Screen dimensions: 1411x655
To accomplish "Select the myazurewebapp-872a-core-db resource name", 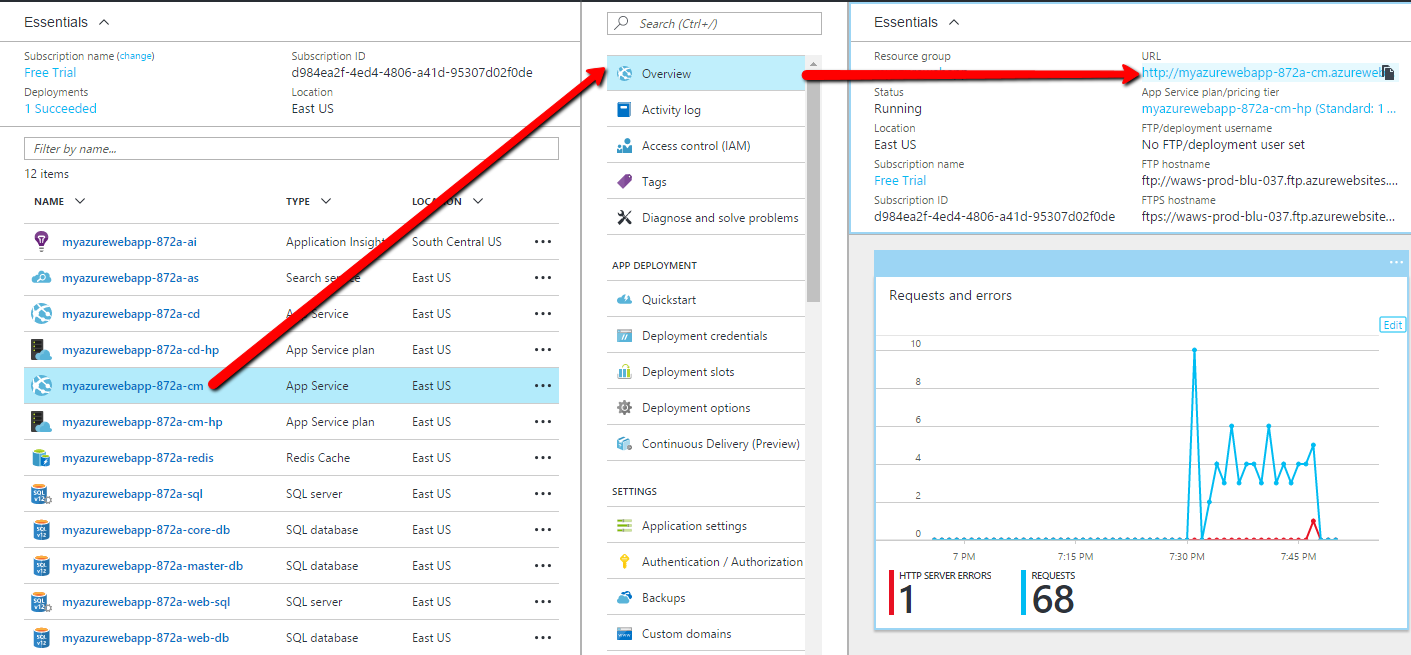I will coord(145,530).
